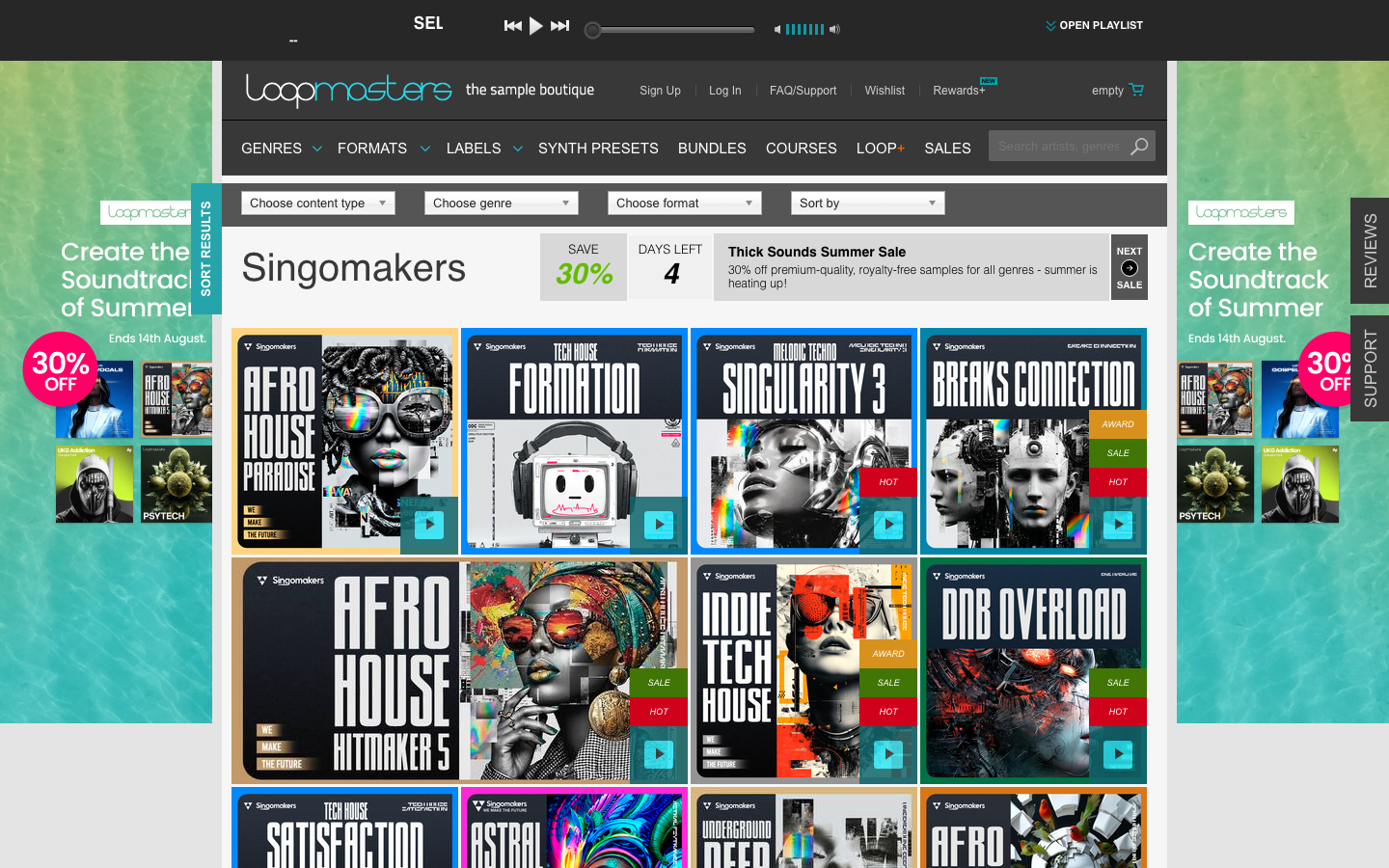Open BUNDLES section

pyautogui.click(x=712, y=149)
